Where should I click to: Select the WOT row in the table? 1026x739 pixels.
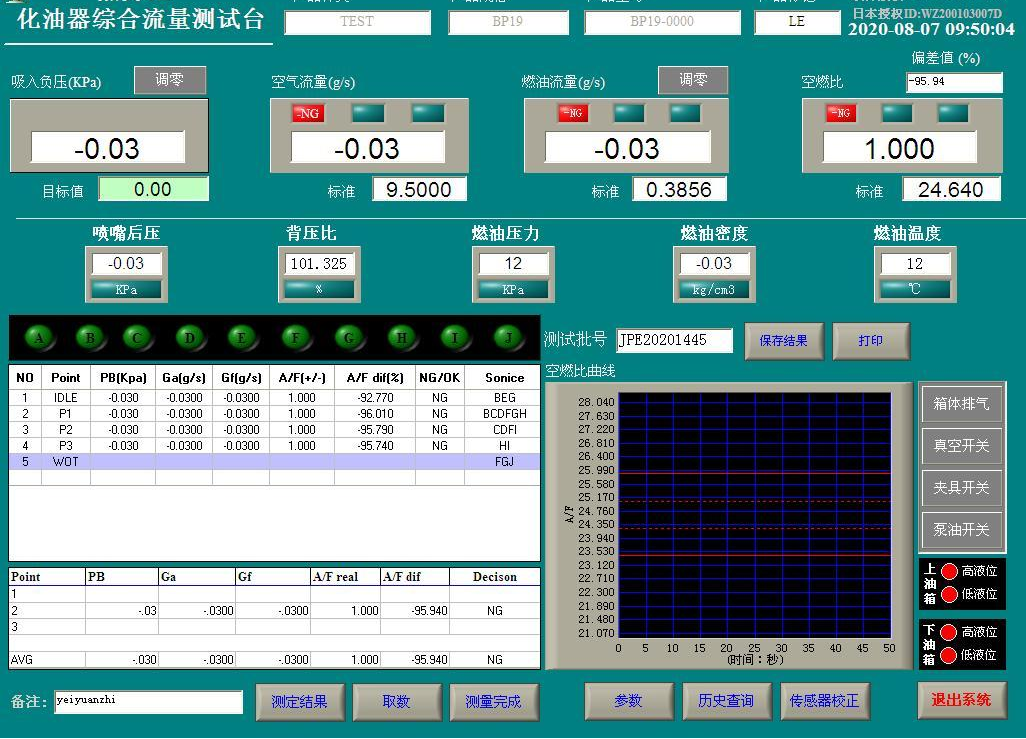click(x=274, y=462)
